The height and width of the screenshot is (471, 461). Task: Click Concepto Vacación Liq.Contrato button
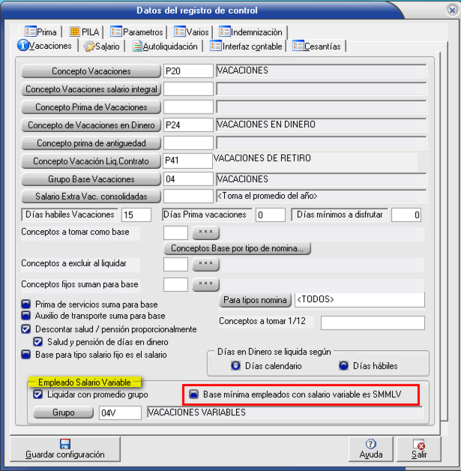point(91,161)
